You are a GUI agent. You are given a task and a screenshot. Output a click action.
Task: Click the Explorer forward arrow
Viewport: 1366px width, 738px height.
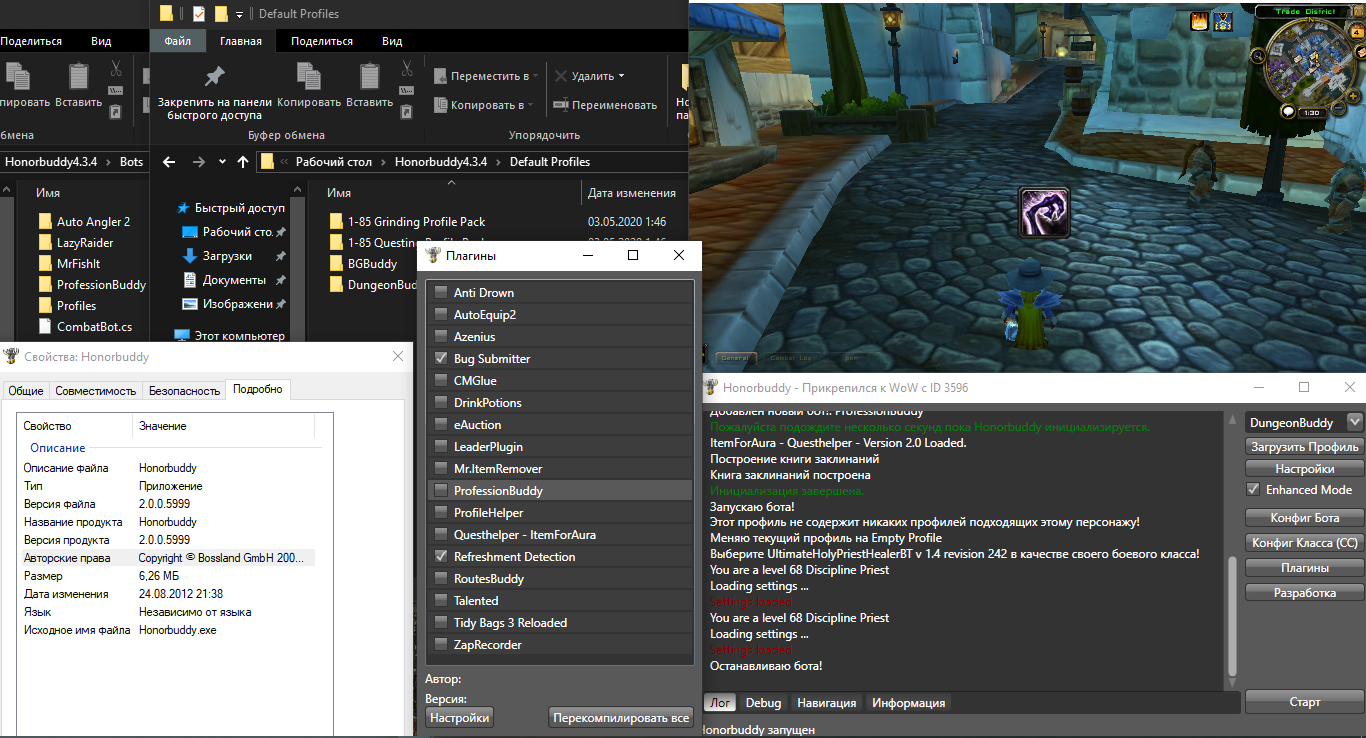click(x=198, y=162)
